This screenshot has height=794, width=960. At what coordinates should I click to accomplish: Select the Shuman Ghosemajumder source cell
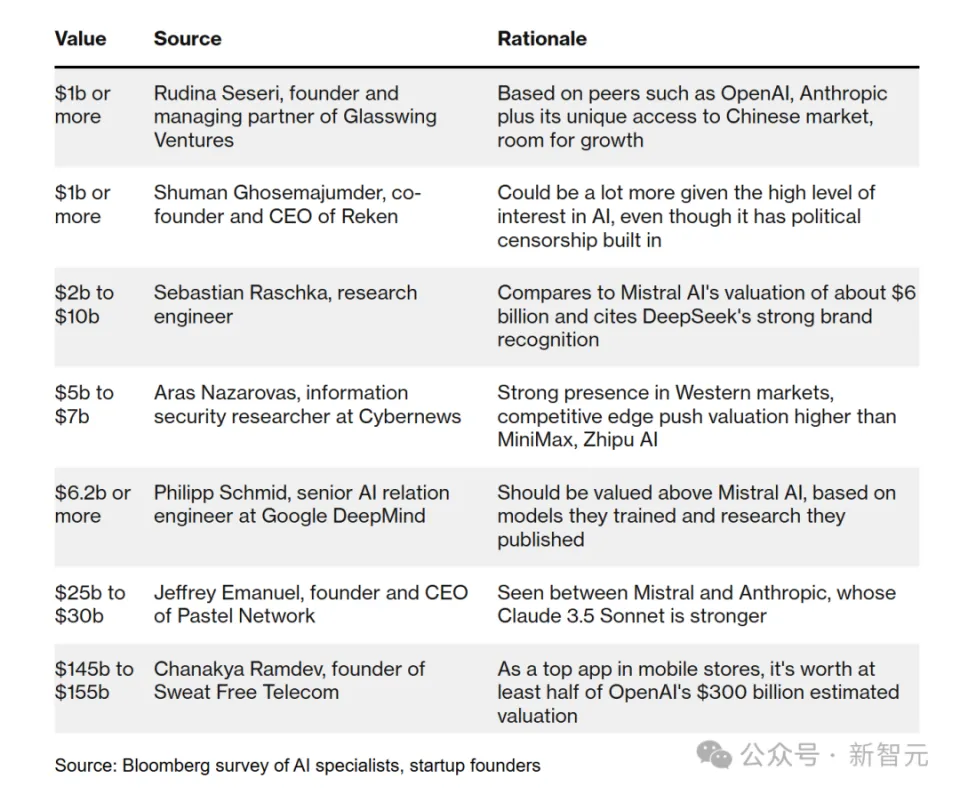287,204
